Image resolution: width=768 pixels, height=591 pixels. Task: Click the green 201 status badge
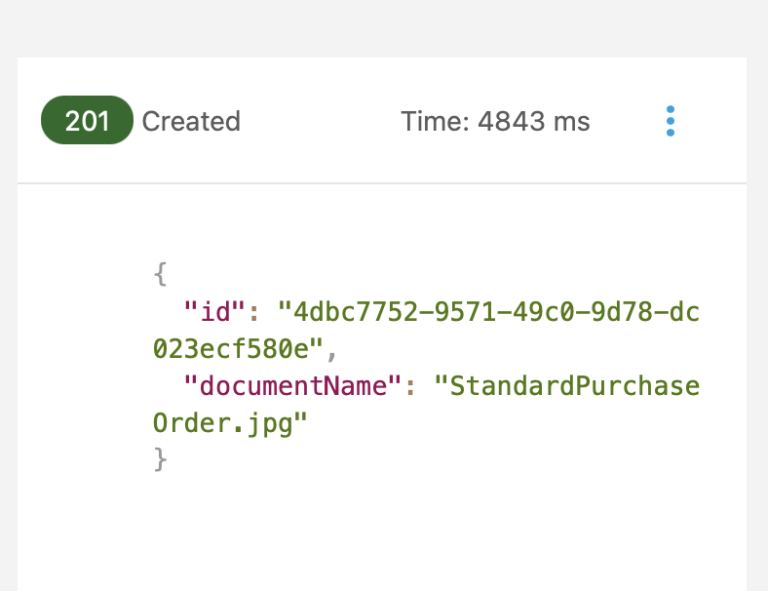pos(87,121)
